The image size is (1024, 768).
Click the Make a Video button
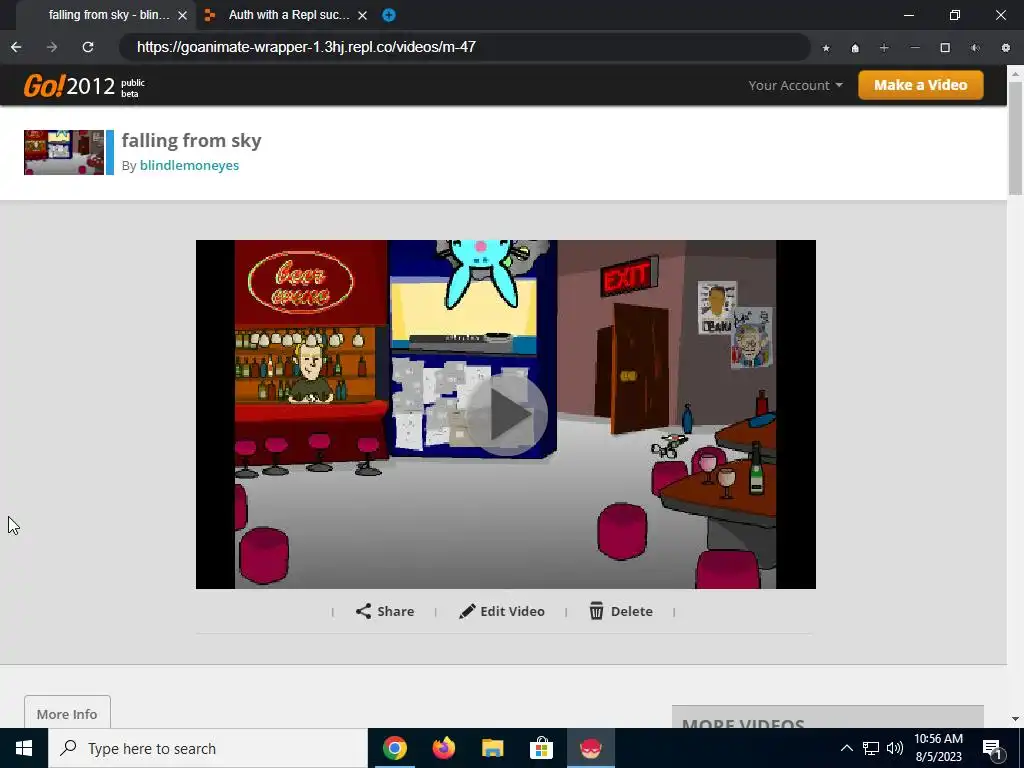(x=921, y=85)
